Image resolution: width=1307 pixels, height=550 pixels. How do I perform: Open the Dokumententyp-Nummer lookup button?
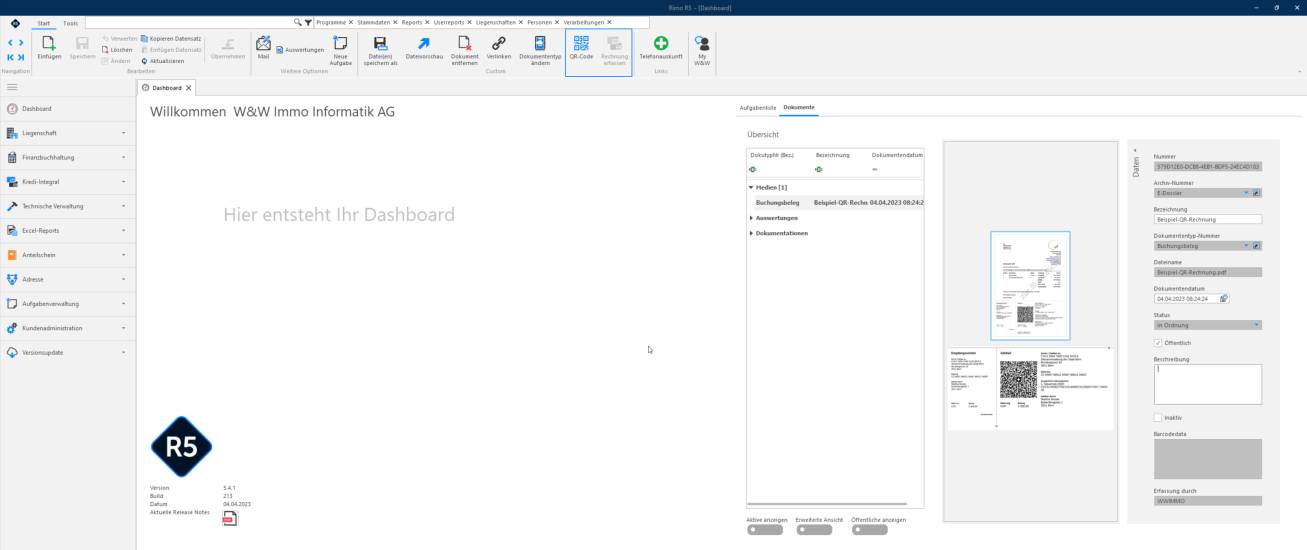point(1257,245)
